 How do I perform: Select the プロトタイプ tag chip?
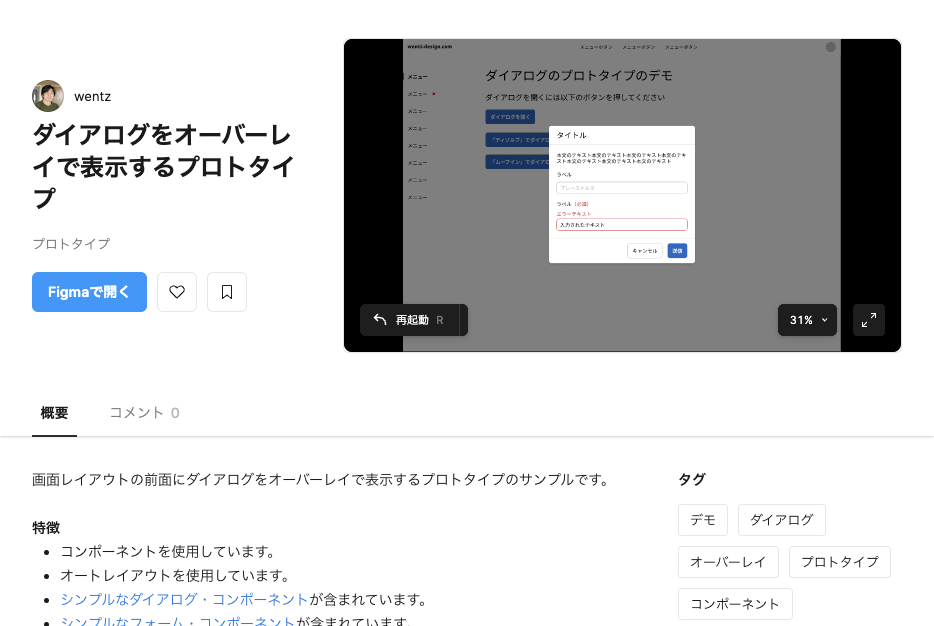[839, 562]
